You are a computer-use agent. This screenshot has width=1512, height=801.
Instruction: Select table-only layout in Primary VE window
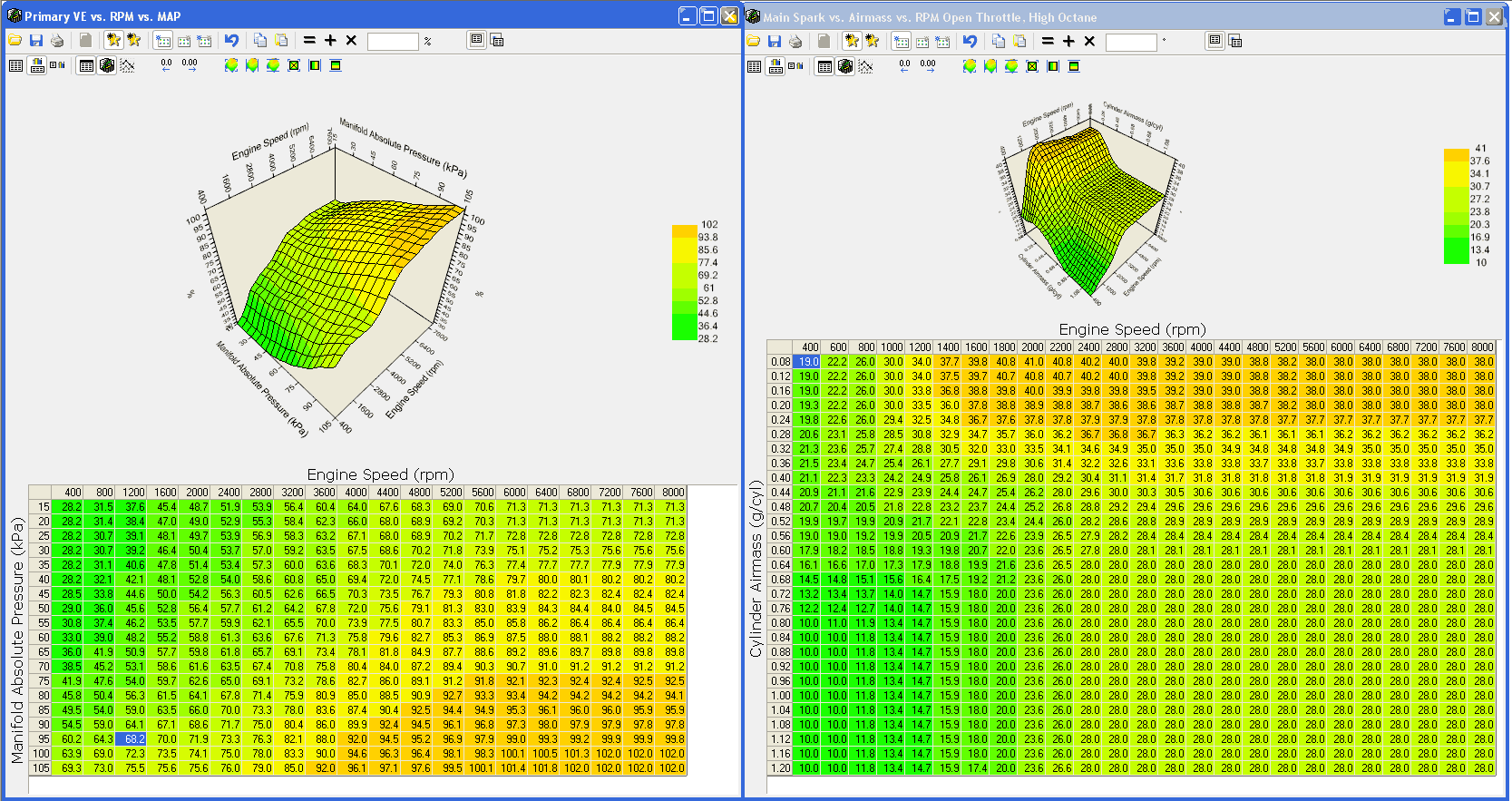[x=15, y=65]
